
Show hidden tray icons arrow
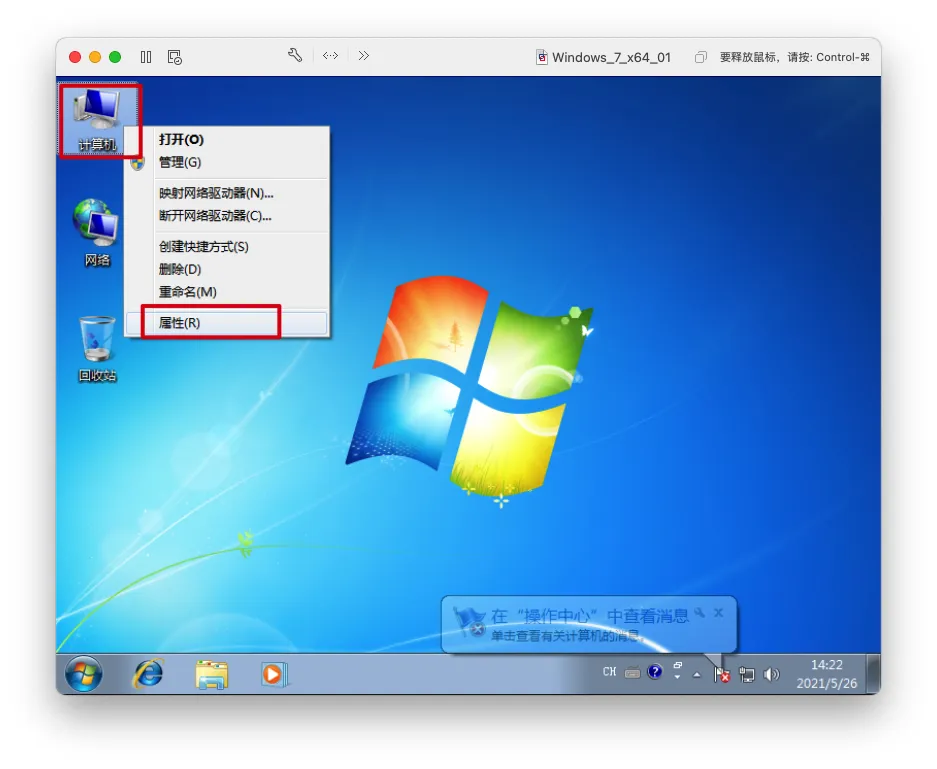coord(697,675)
